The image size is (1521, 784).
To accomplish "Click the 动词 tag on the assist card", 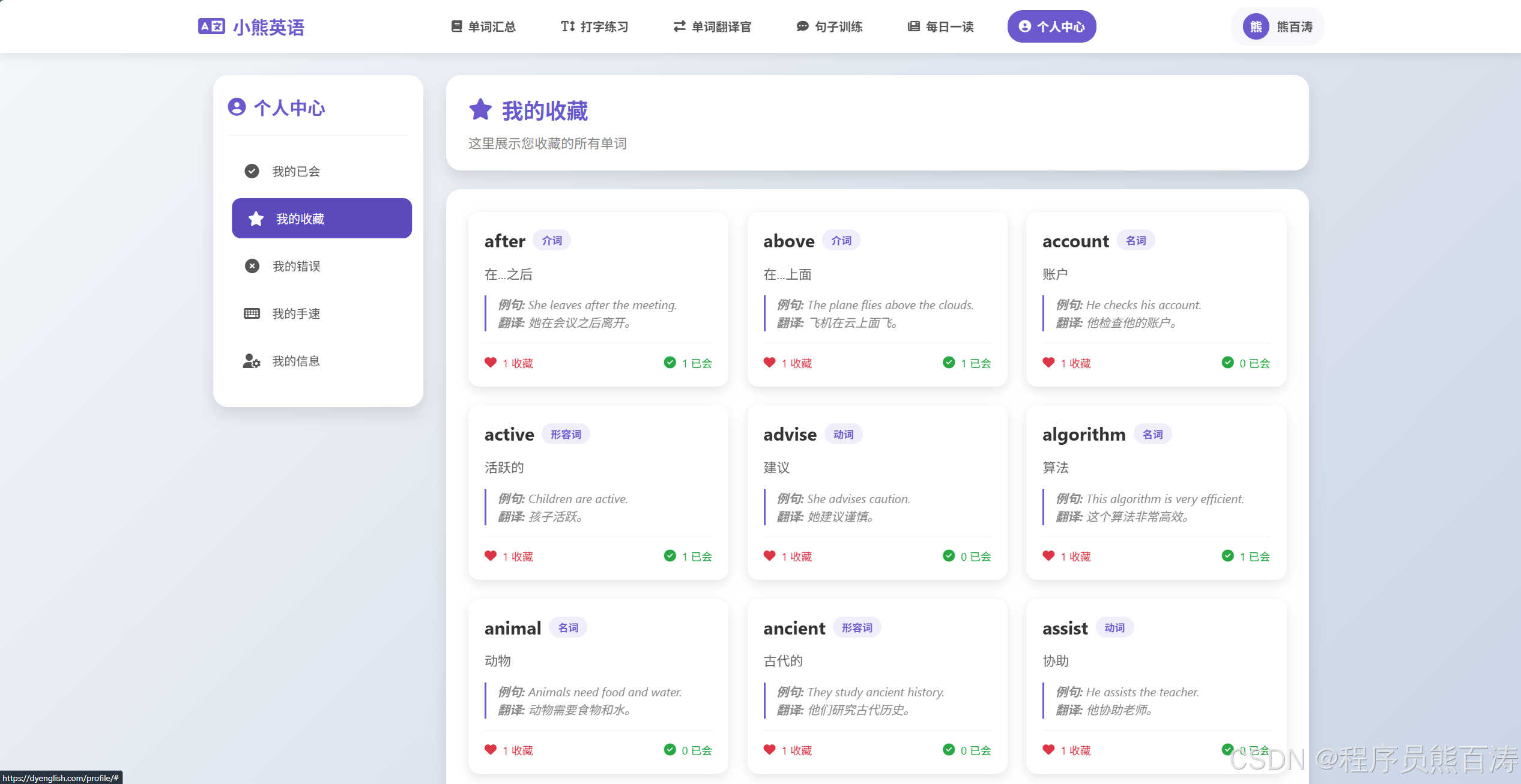I will point(1114,627).
